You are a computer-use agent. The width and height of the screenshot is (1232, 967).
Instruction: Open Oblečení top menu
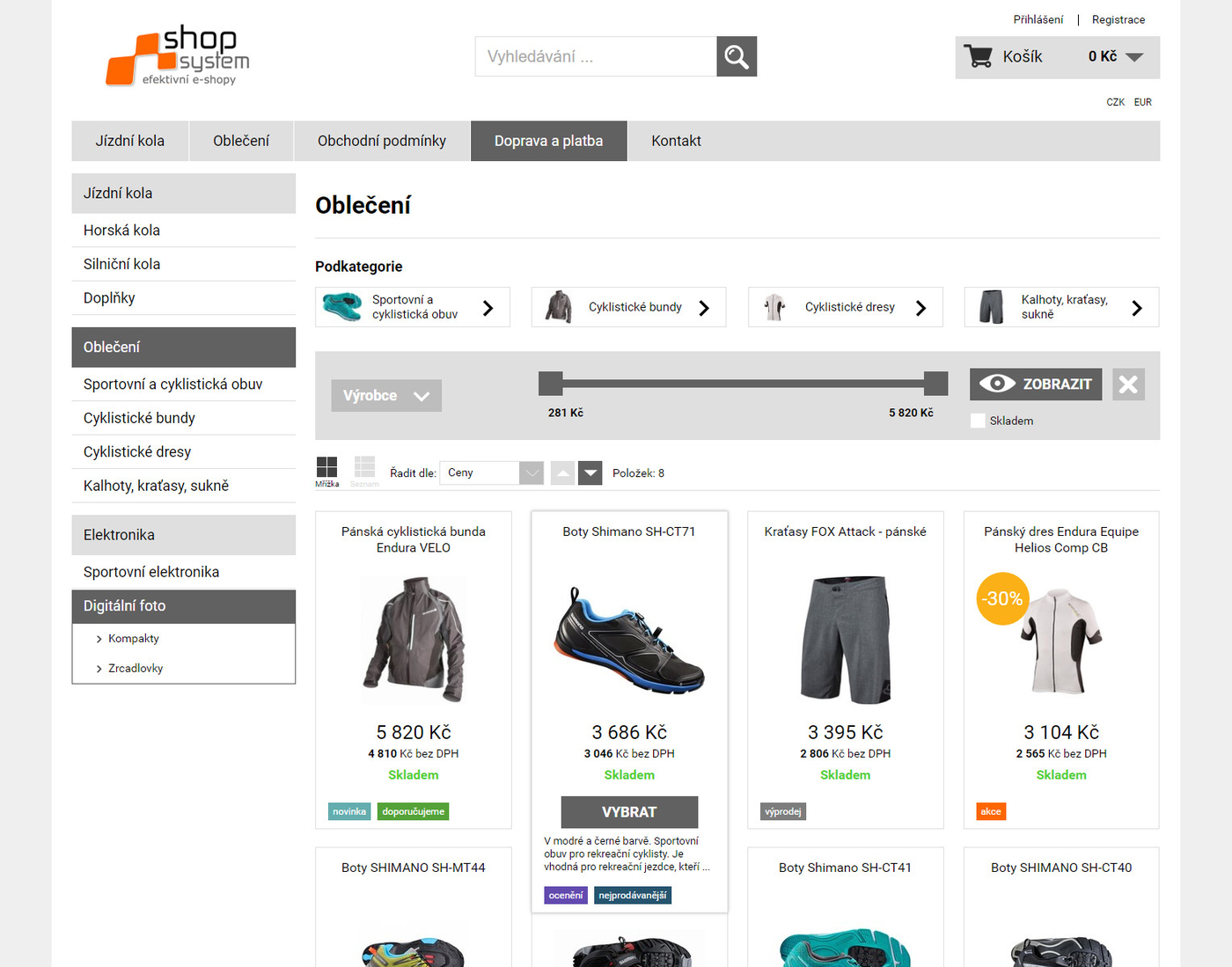(x=241, y=141)
